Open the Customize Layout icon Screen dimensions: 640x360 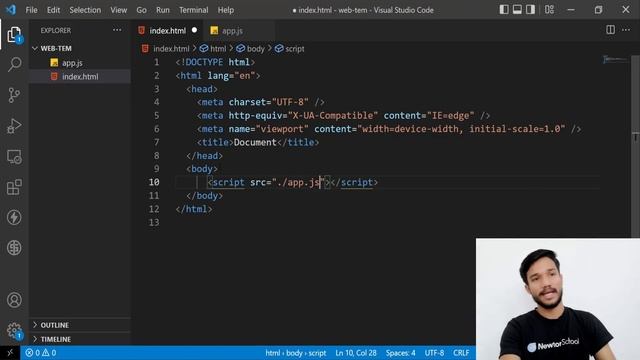[x=549, y=10]
